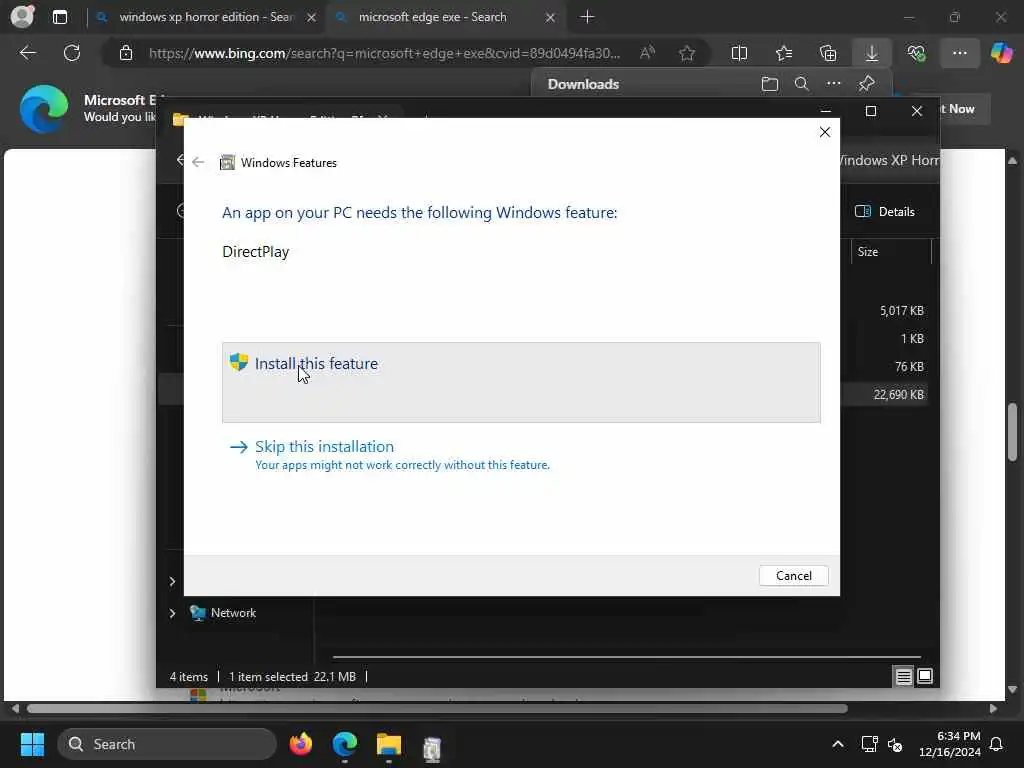Open a new Edge tab
The width and height of the screenshot is (1024, 768).
[587, 17]
